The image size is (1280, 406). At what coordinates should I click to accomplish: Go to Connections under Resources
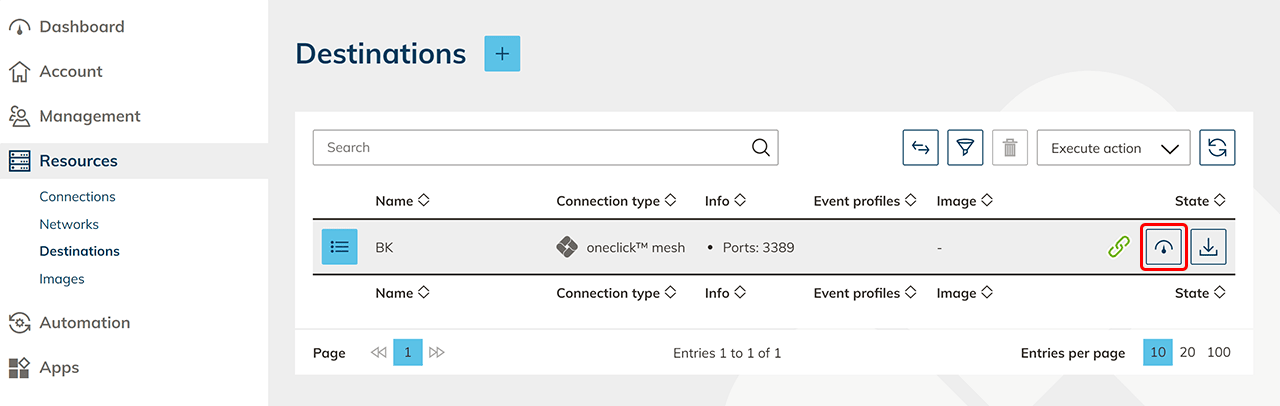(77, 197)
